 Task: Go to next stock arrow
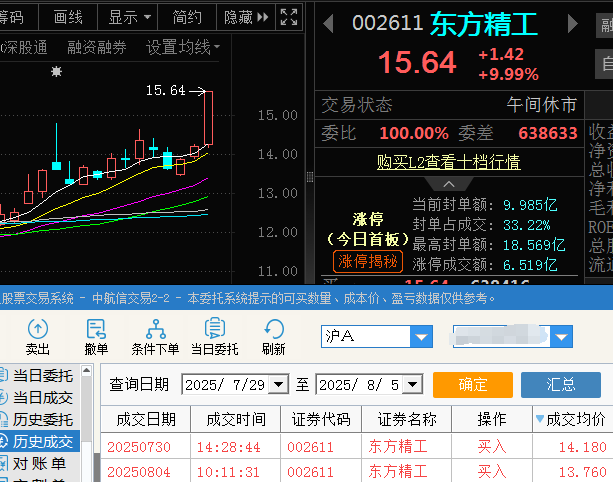[572, 23]
